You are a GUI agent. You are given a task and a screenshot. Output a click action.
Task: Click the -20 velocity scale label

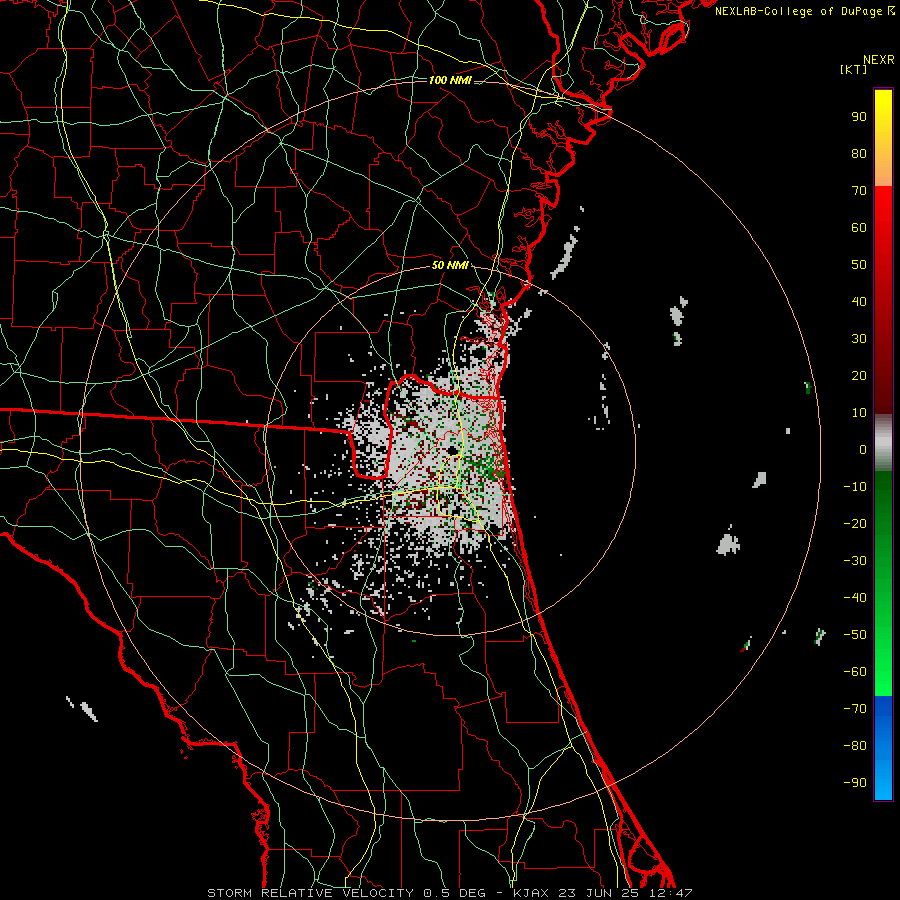855,523
